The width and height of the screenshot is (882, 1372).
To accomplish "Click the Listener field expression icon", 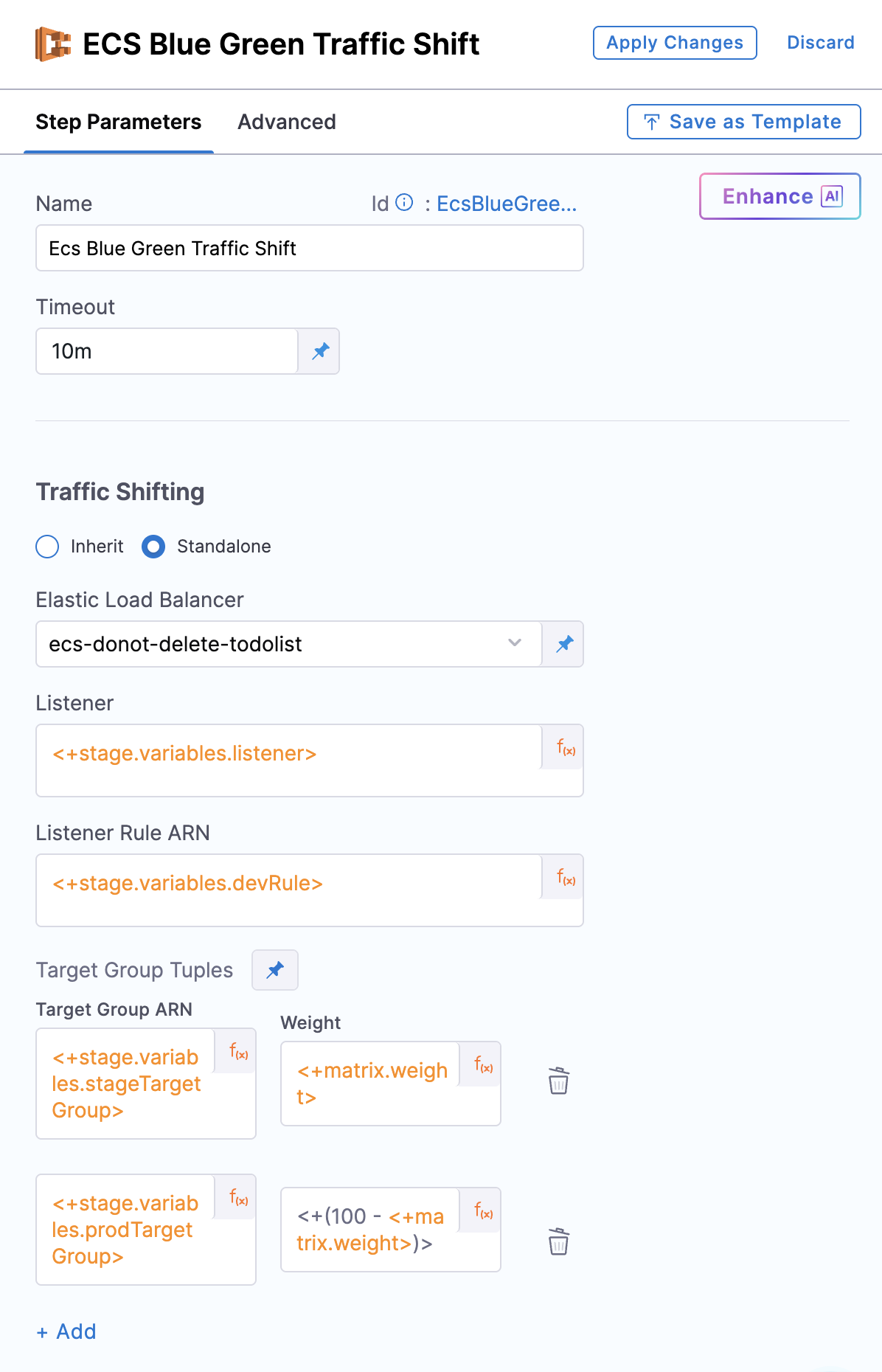I will click(566, 748).
